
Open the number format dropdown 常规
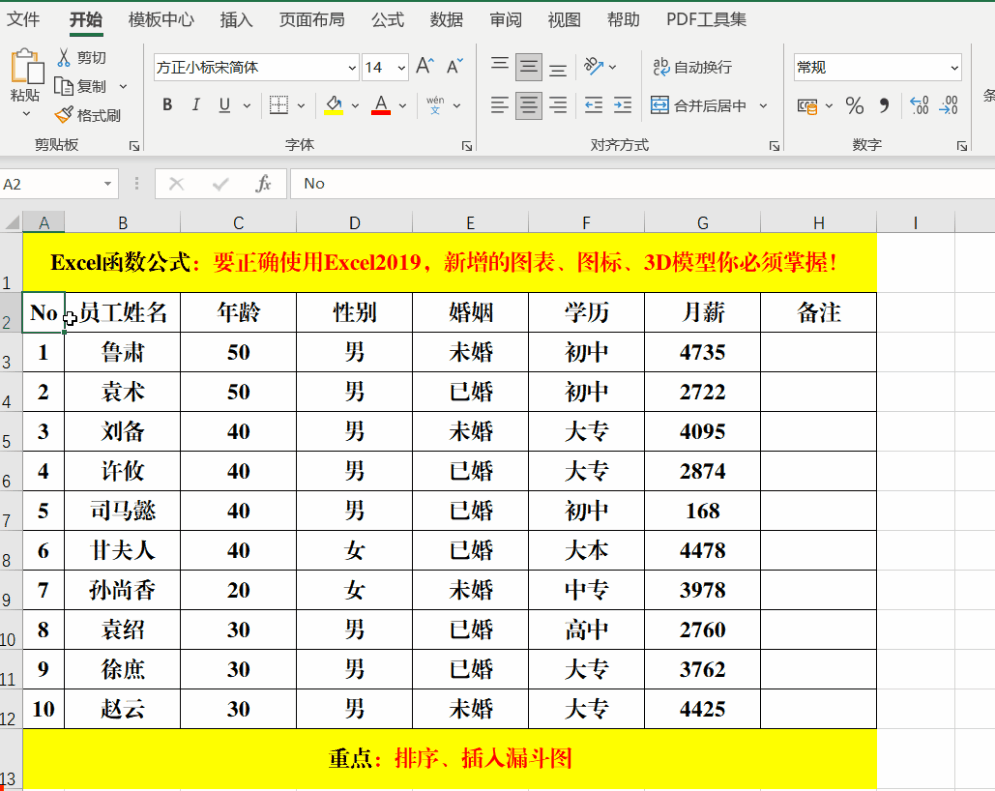(954, 68)
